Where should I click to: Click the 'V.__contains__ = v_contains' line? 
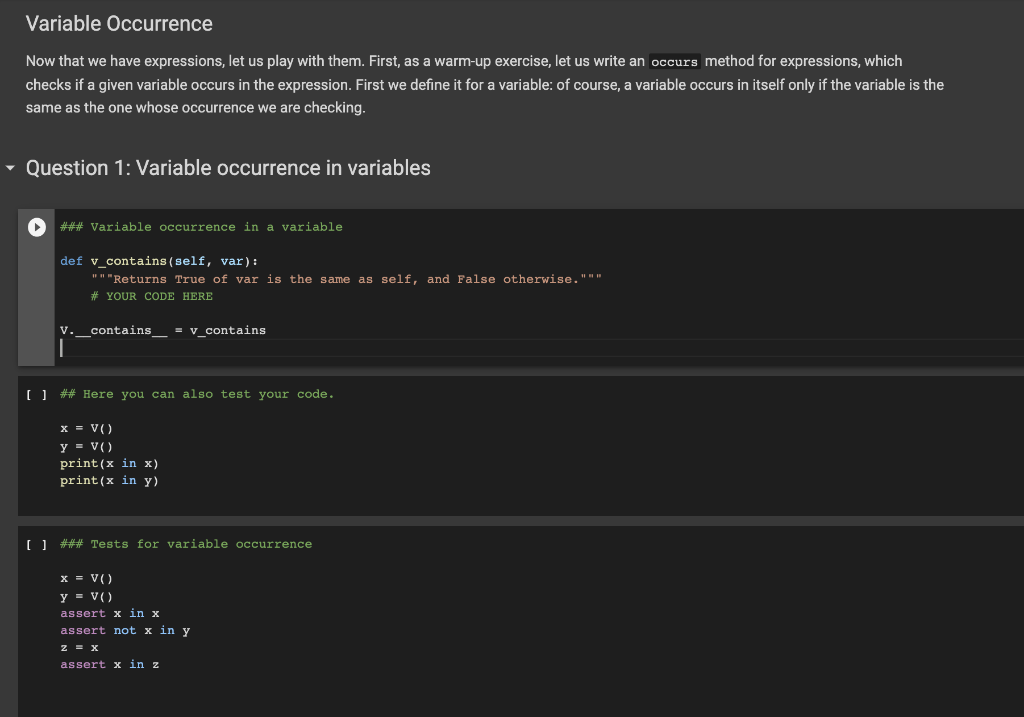click(x=163, y=330)
